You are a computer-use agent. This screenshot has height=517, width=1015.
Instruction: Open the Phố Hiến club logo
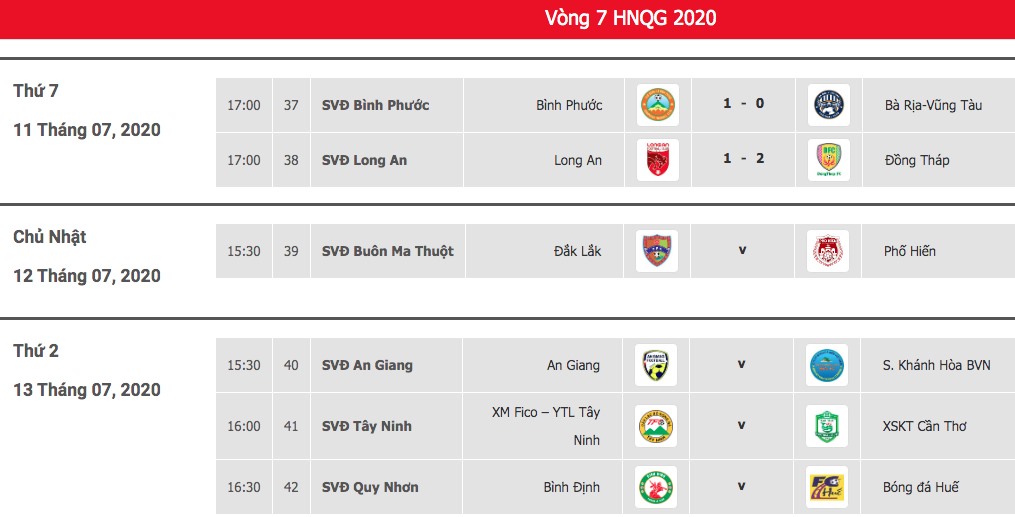[x=828, y=251]
